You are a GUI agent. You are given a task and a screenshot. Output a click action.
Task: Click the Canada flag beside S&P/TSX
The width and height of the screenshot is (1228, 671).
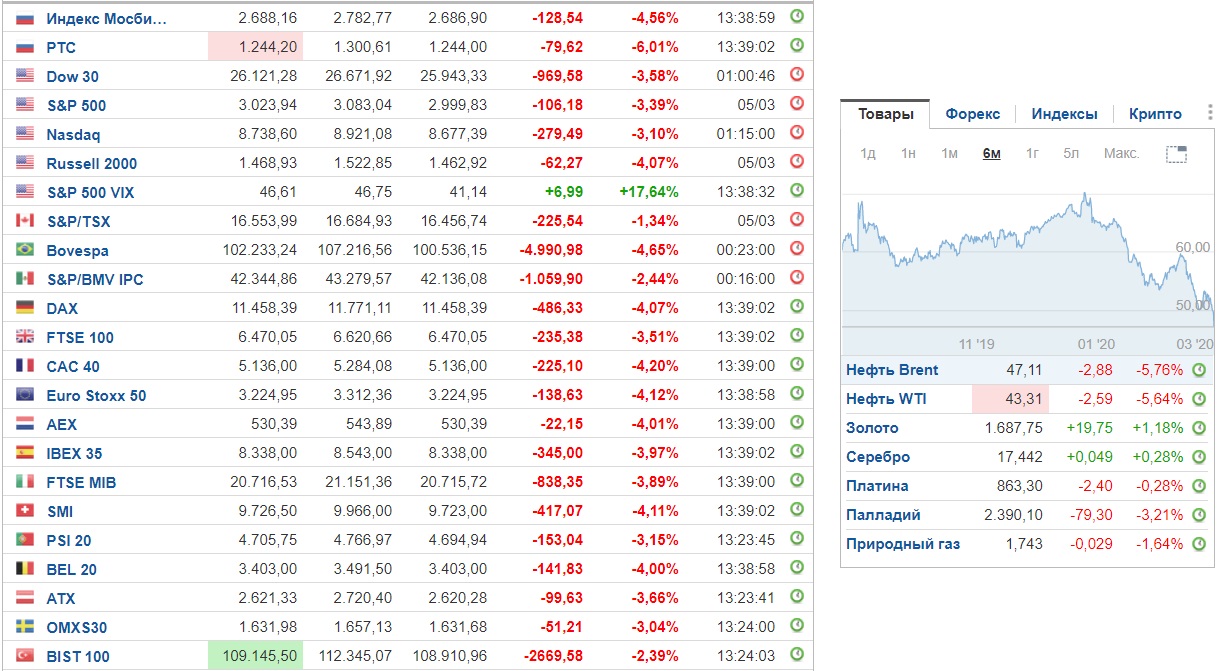(x=25, y=221)
